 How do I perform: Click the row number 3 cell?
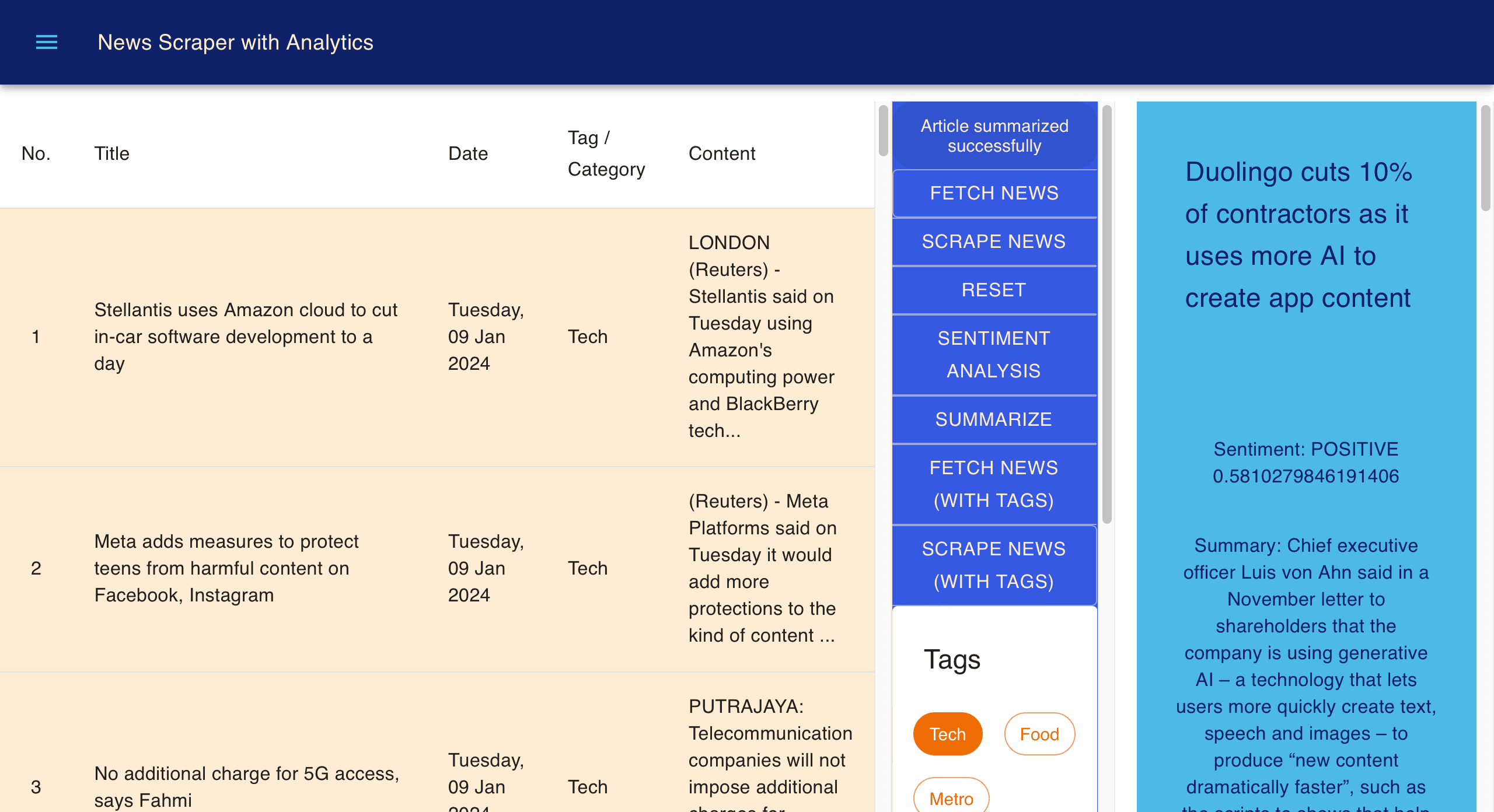tap(36, 787)
